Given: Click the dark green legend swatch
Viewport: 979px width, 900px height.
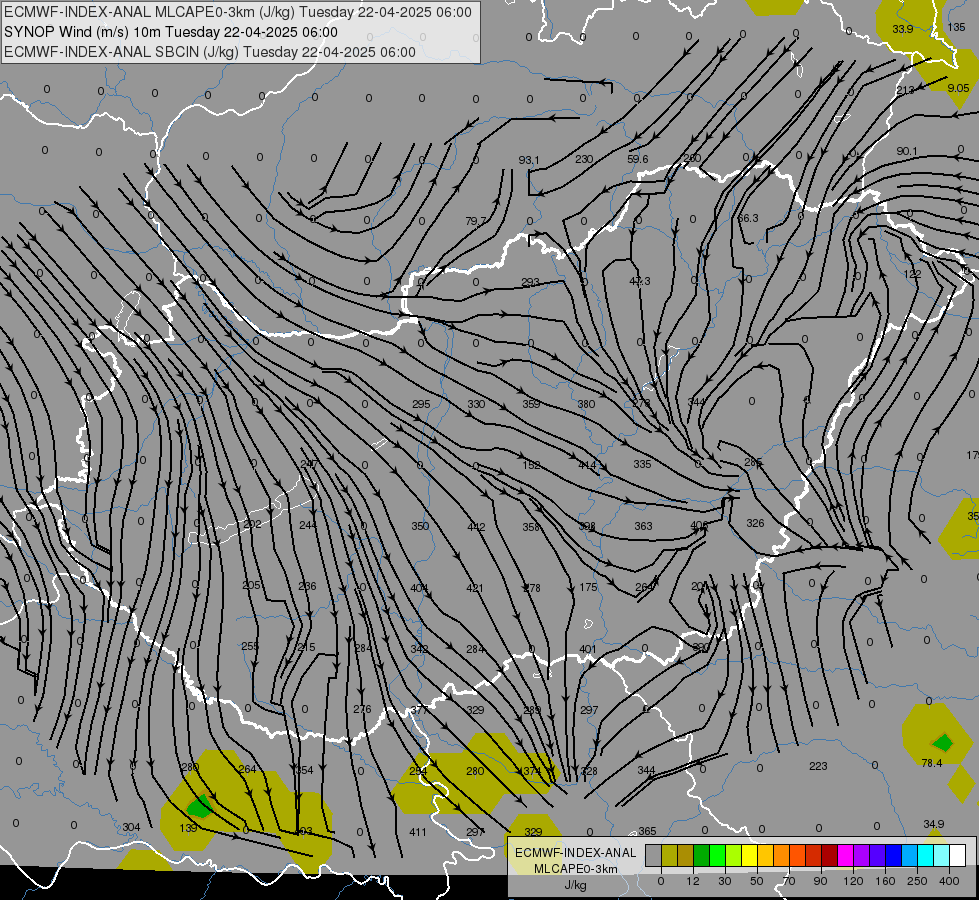Looking at the screenshot, I should point(701,855).
